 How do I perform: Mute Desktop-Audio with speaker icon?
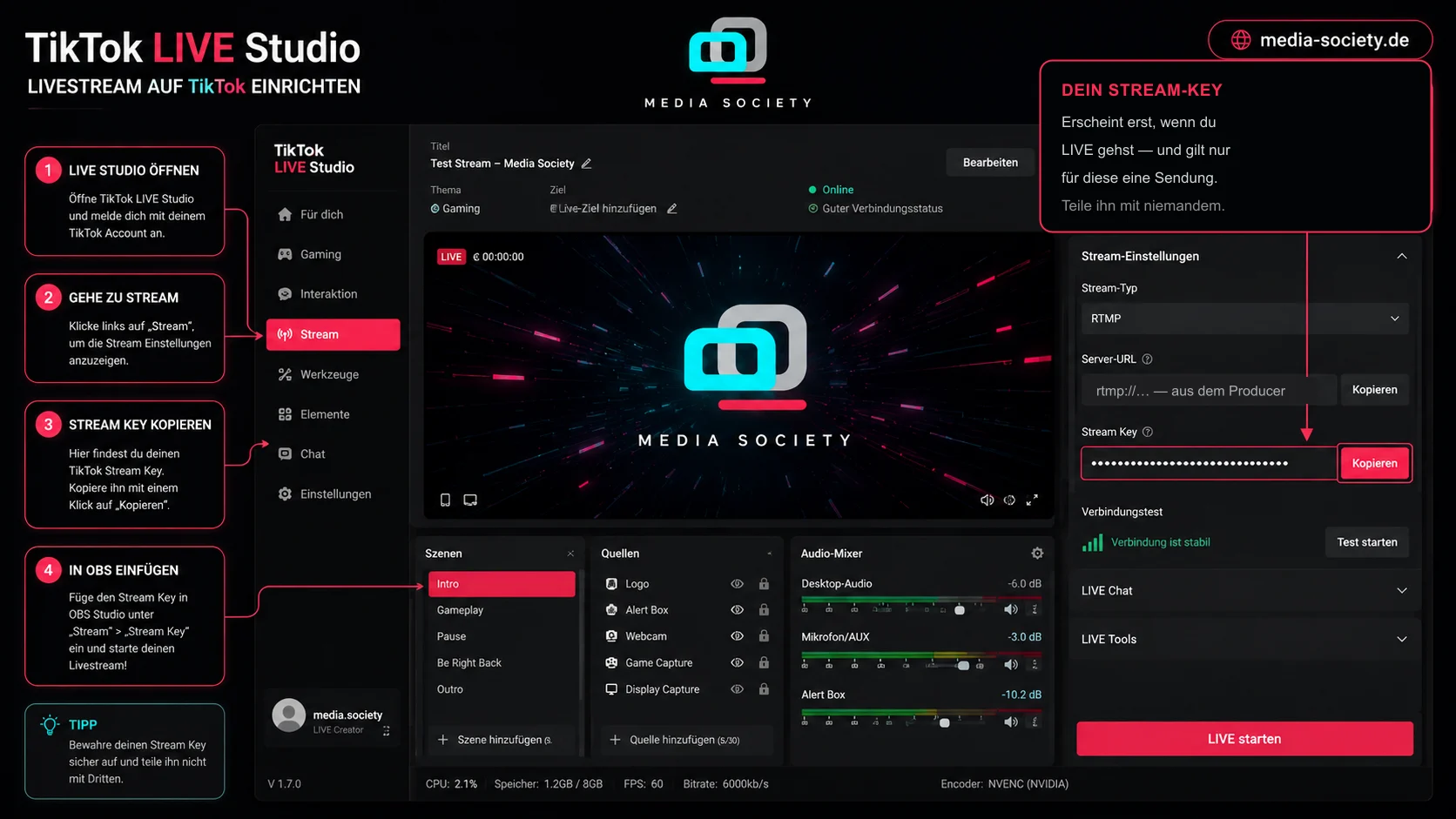point(1011,609)
